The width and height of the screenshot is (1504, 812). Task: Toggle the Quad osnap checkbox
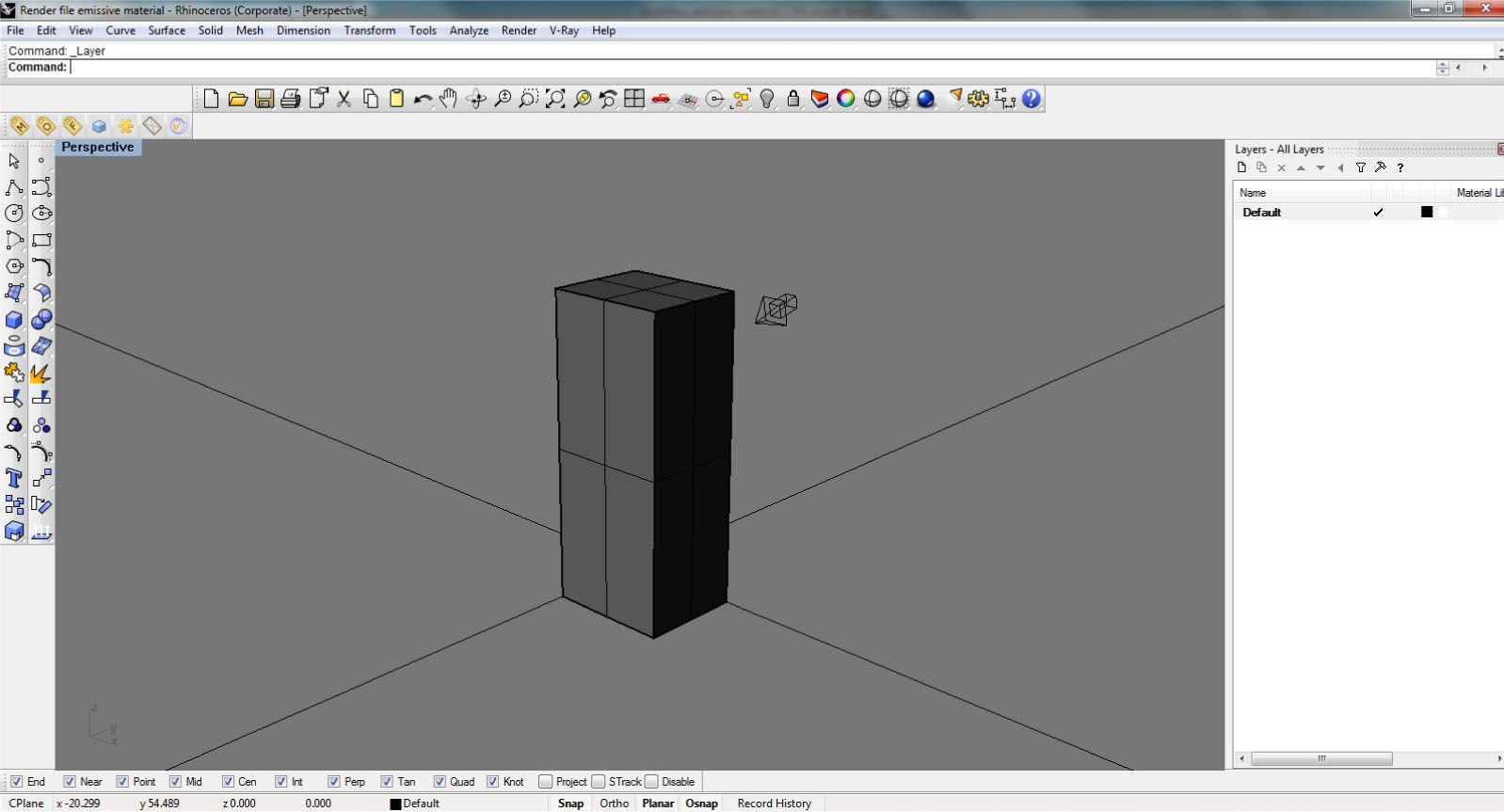tap(440, 782)
